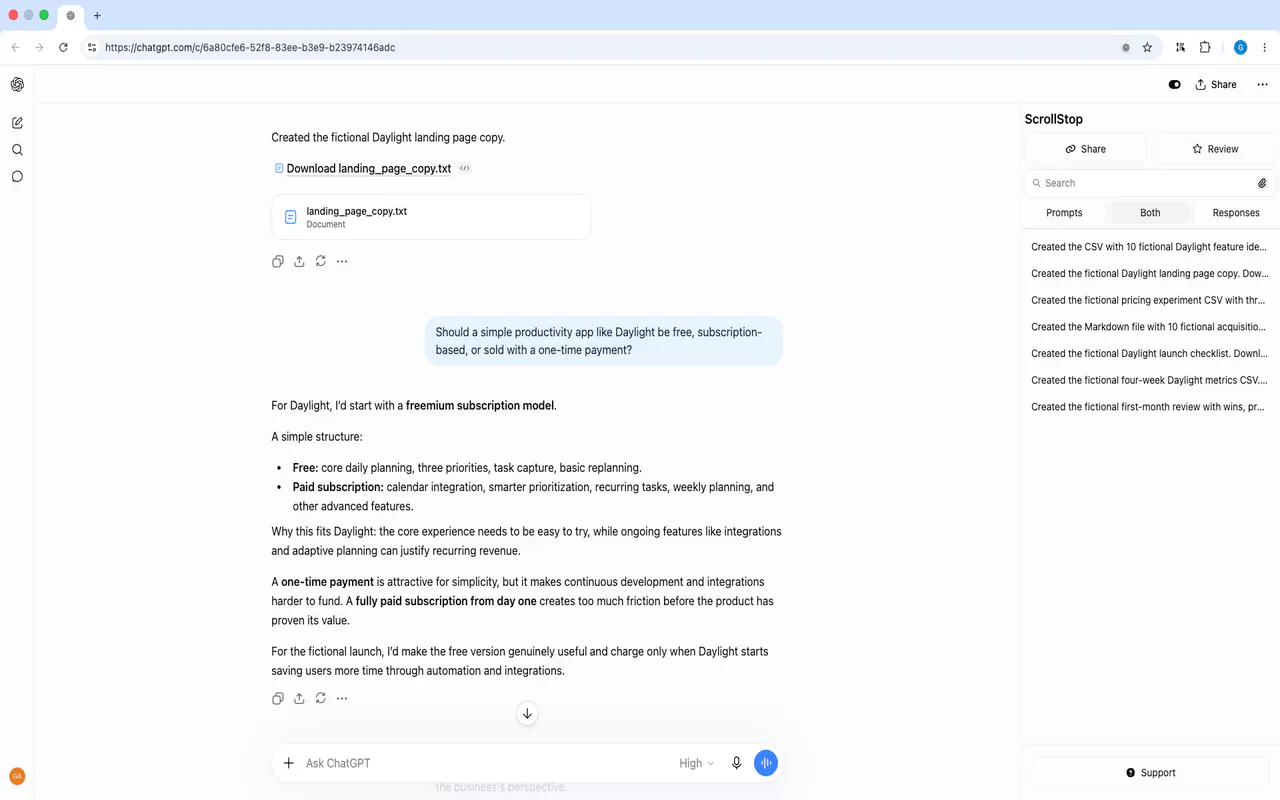
Task: Open the browser Extensions puzzle icon
Action: (1205, 47)
